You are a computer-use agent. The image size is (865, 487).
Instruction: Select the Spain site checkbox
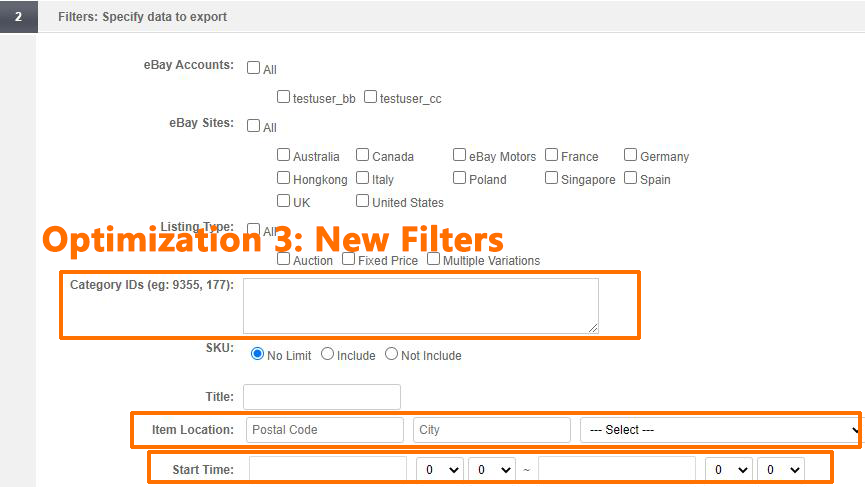631,178
